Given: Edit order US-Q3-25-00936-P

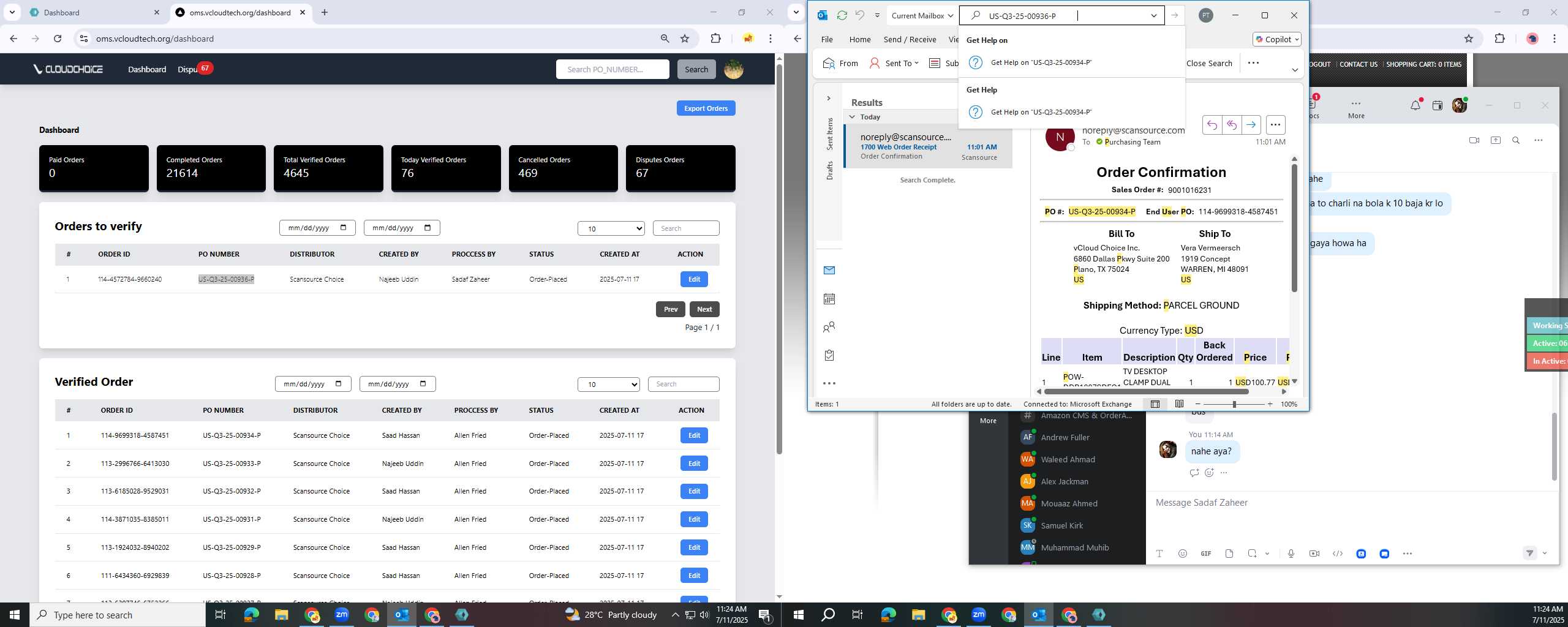Looking at the screenshot, I should 694,279.
